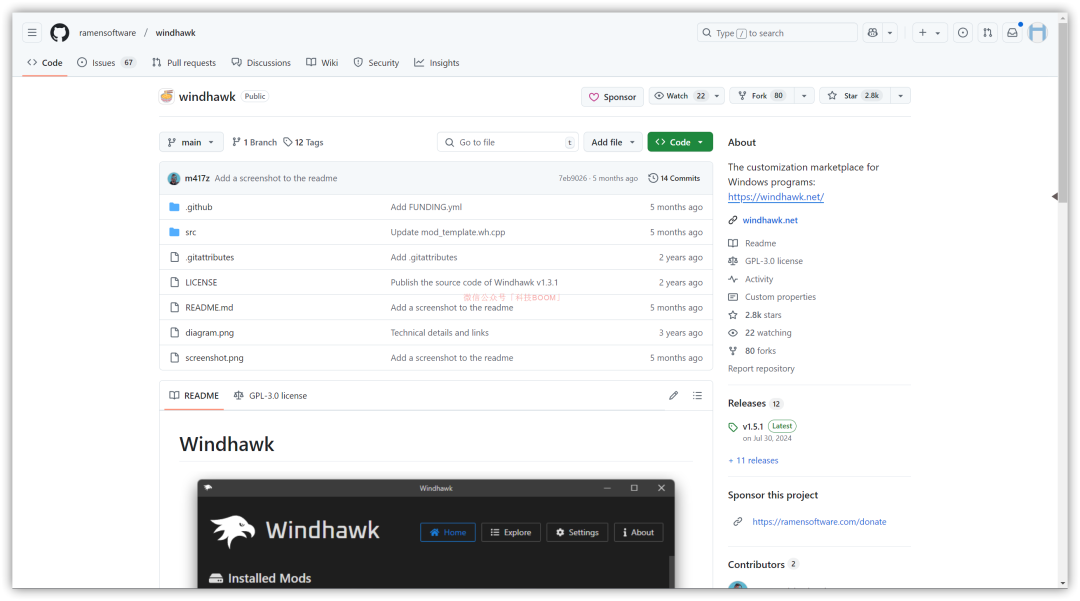Open the Custom properties sidebar link
Viewport: 1080px width, 601px height.
pyautogui.click(x=780, y=297)
